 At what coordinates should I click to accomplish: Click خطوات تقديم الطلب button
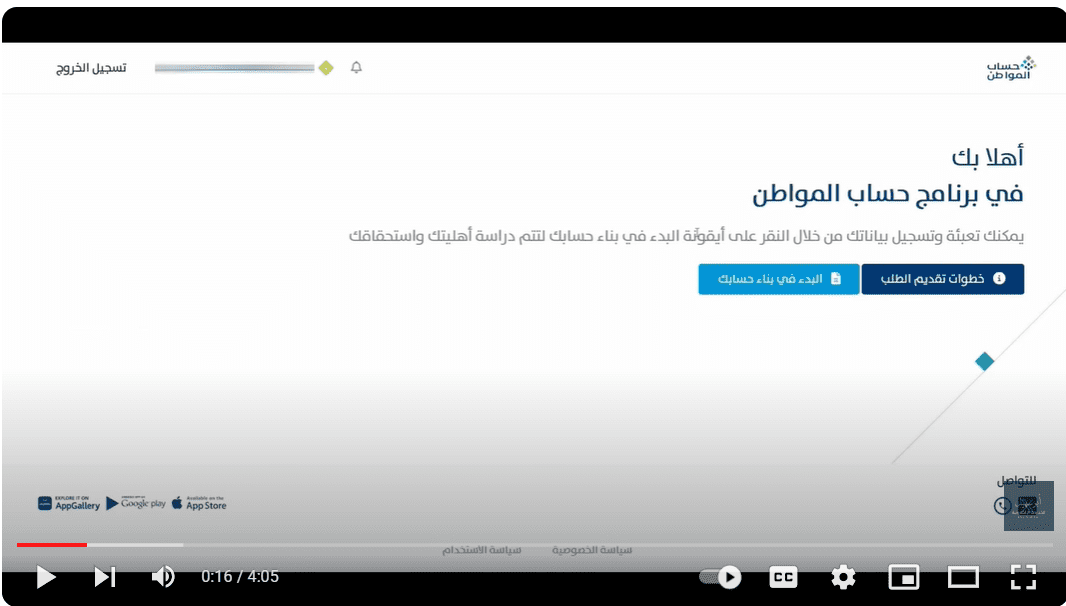942,279
